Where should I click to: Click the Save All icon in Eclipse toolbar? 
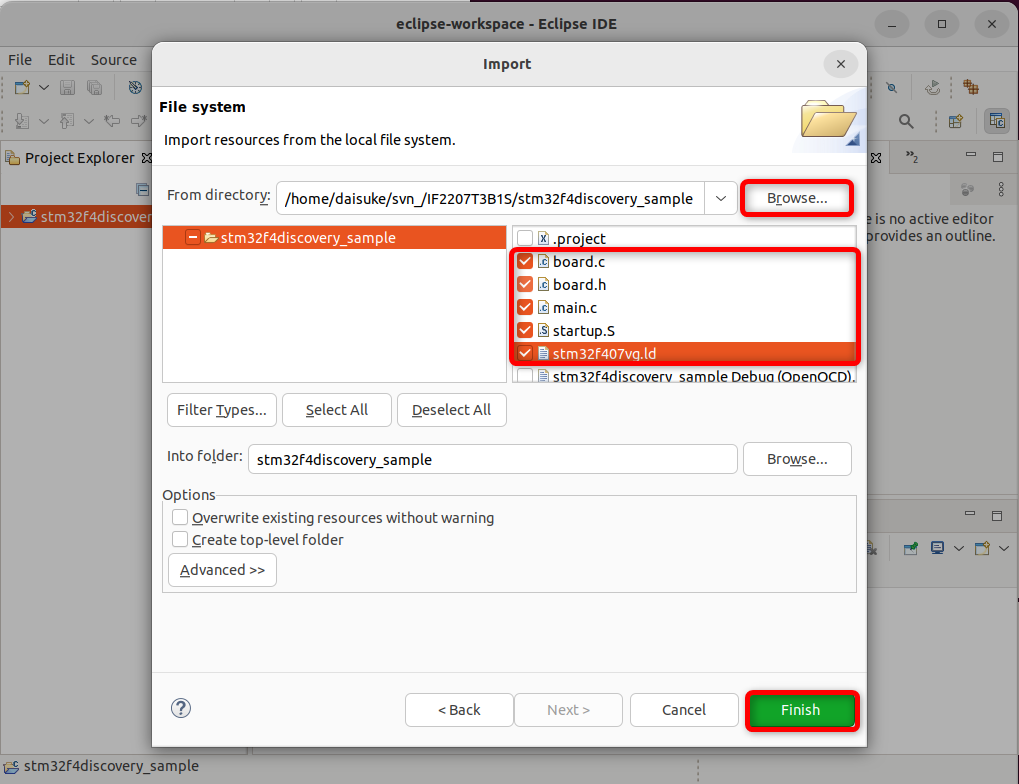tap(95, 87)
